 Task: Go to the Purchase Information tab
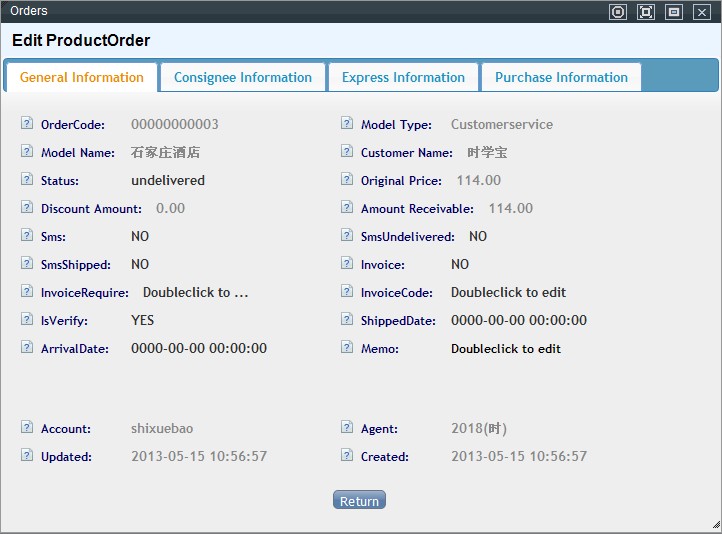tap(561, 77)
